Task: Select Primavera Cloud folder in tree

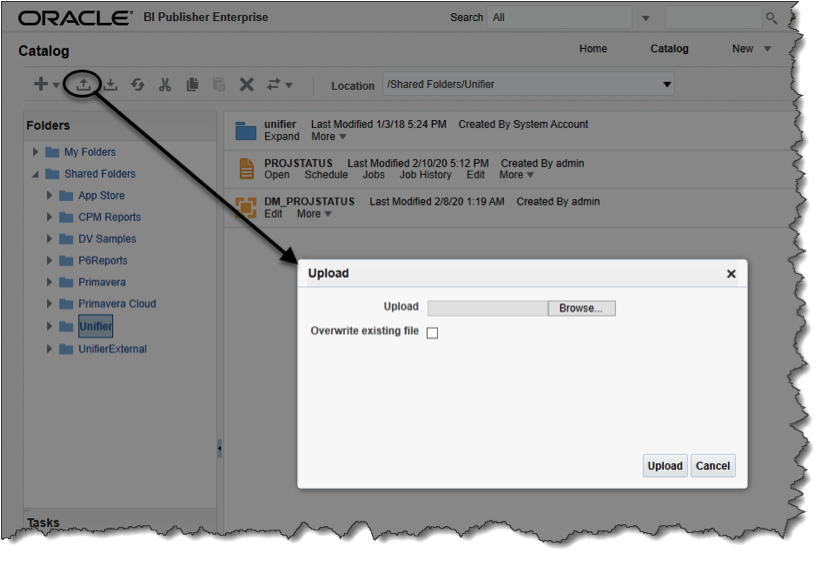Action: click(117, 304)
